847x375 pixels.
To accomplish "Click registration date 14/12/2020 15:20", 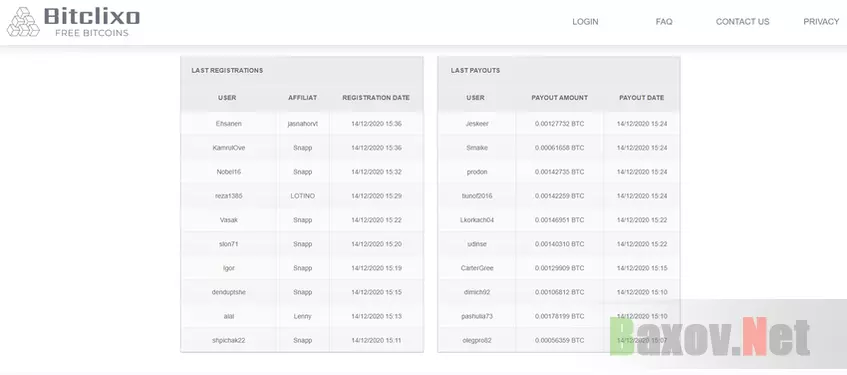I will click(376, 244).
